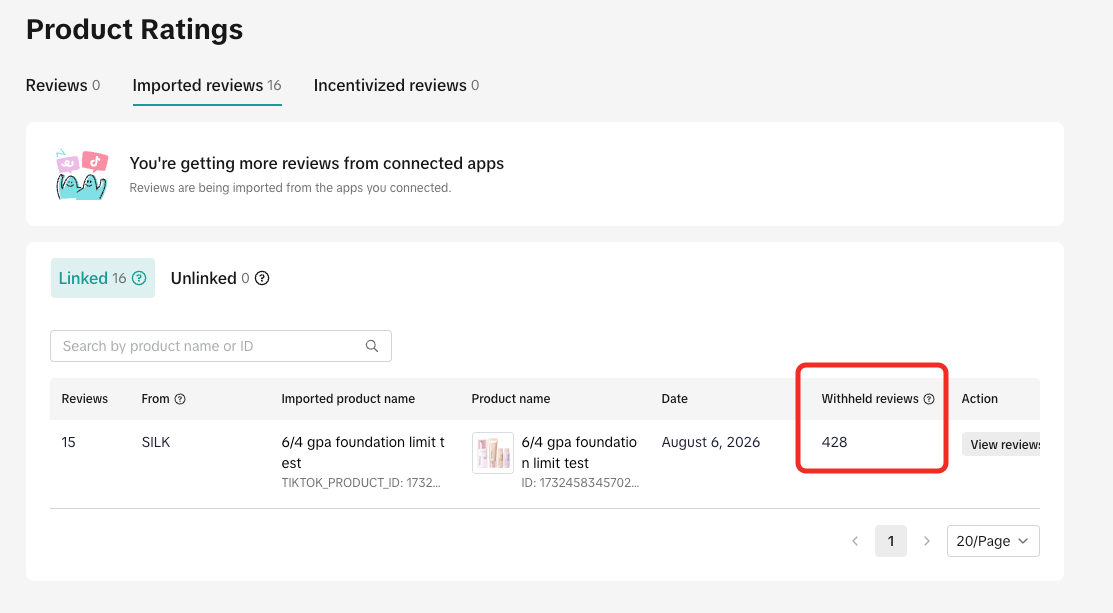
Task: Click the help icon beside Linked 16
Action: [139, 278]
